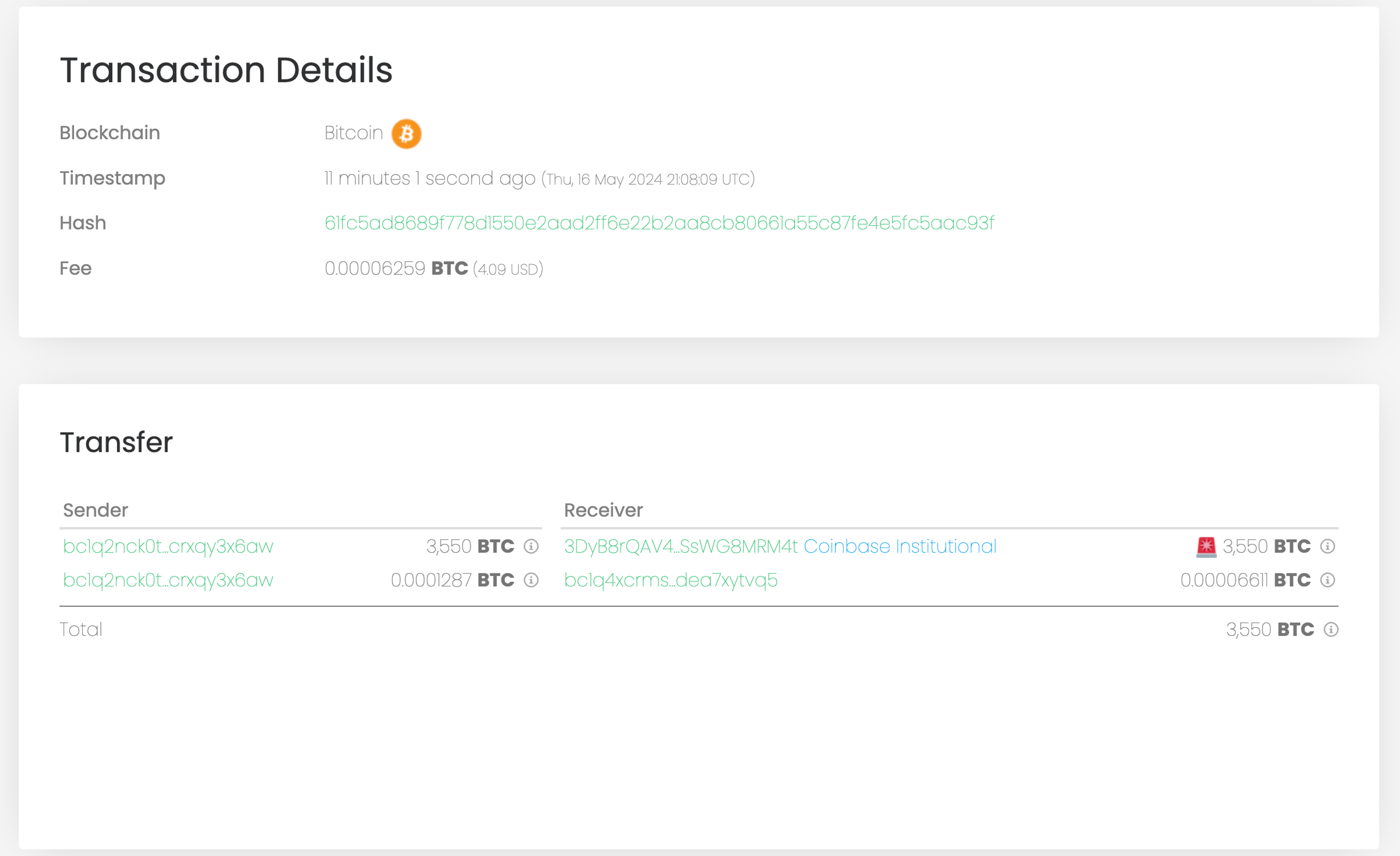Click the fee amount 0.00006259 BTC
This screenshot has width=1400, height=856.
click(396, 268)
